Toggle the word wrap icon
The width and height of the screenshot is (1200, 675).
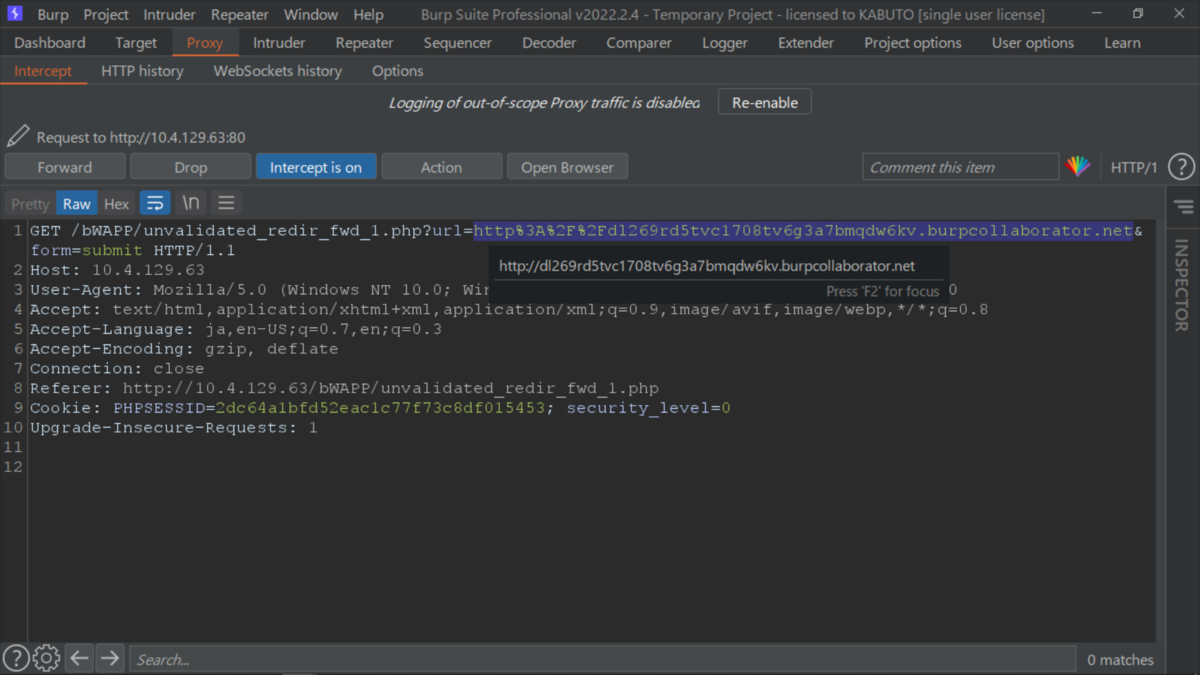click(x=155, y=203)
